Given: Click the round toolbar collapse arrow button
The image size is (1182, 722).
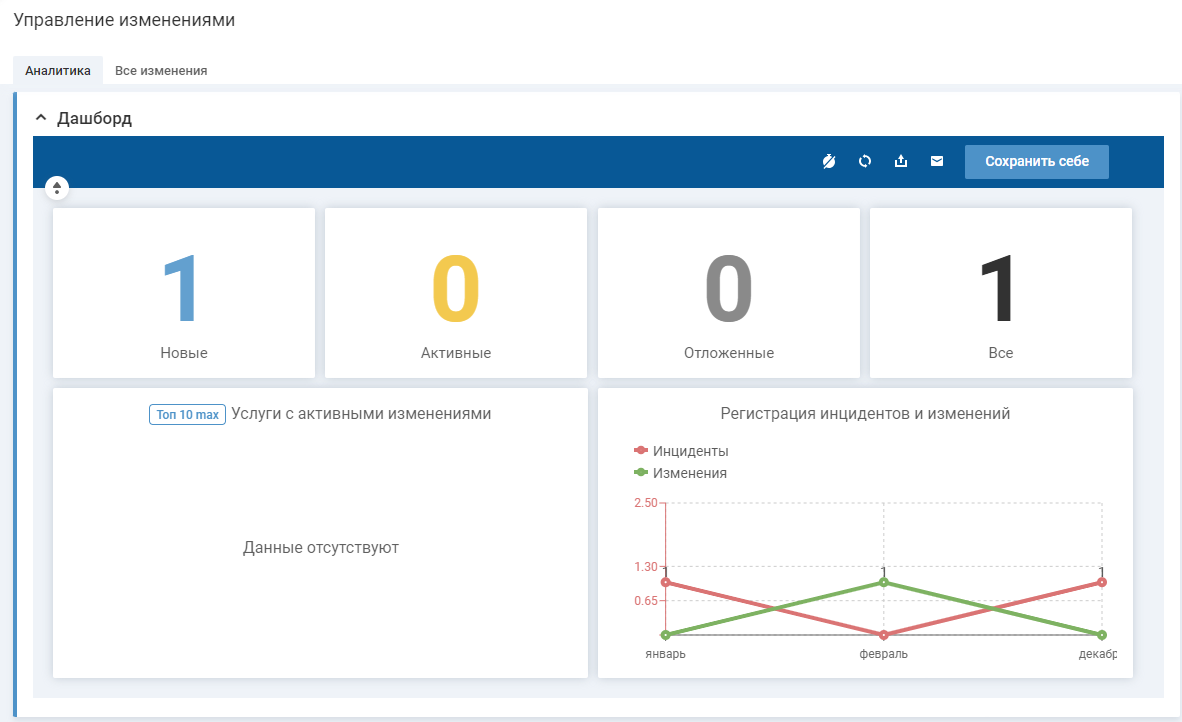Looking at the screenshot, I should [57, 188].
